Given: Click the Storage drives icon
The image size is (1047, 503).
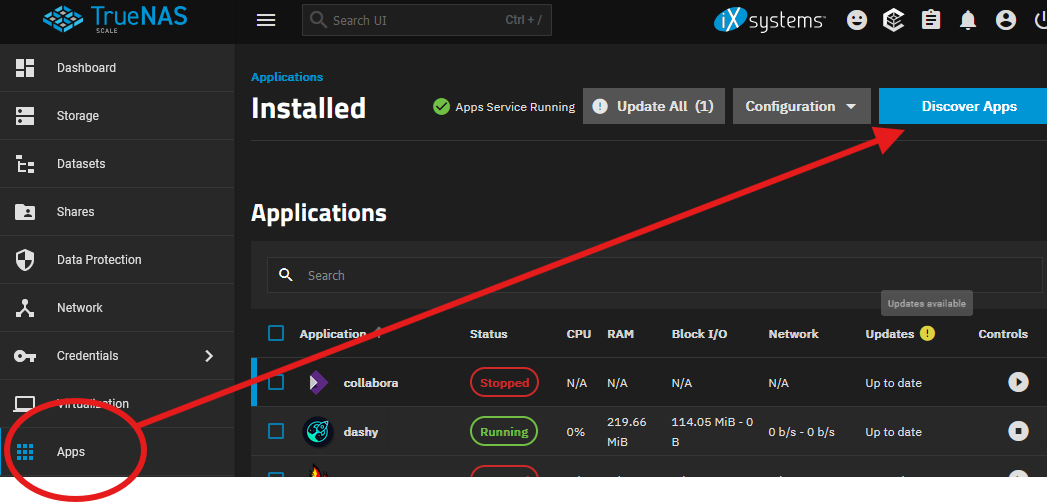Looking at the screenshot, I should [25, 116].
